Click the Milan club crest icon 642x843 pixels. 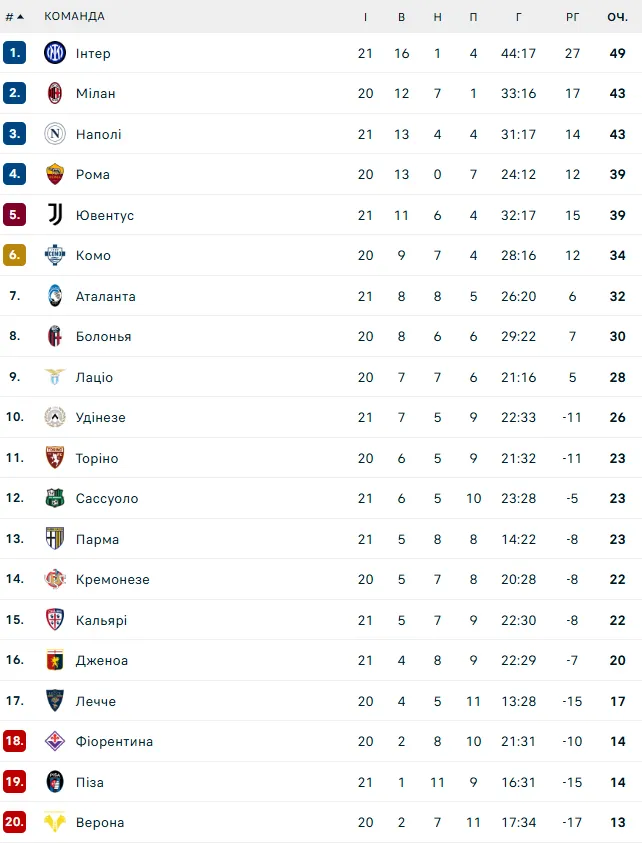pos(55,93)
